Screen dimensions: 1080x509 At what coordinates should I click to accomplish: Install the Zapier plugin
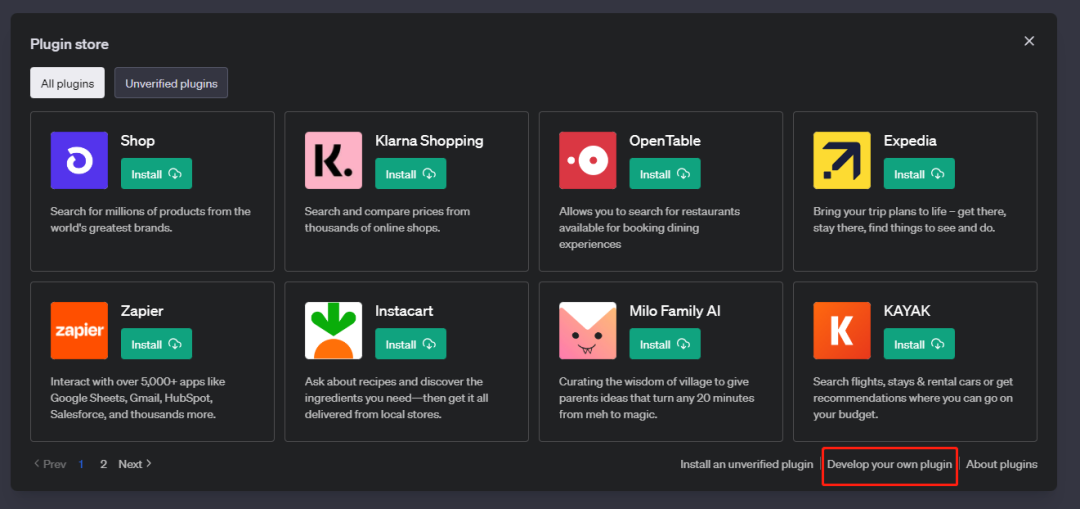[156, 344]
